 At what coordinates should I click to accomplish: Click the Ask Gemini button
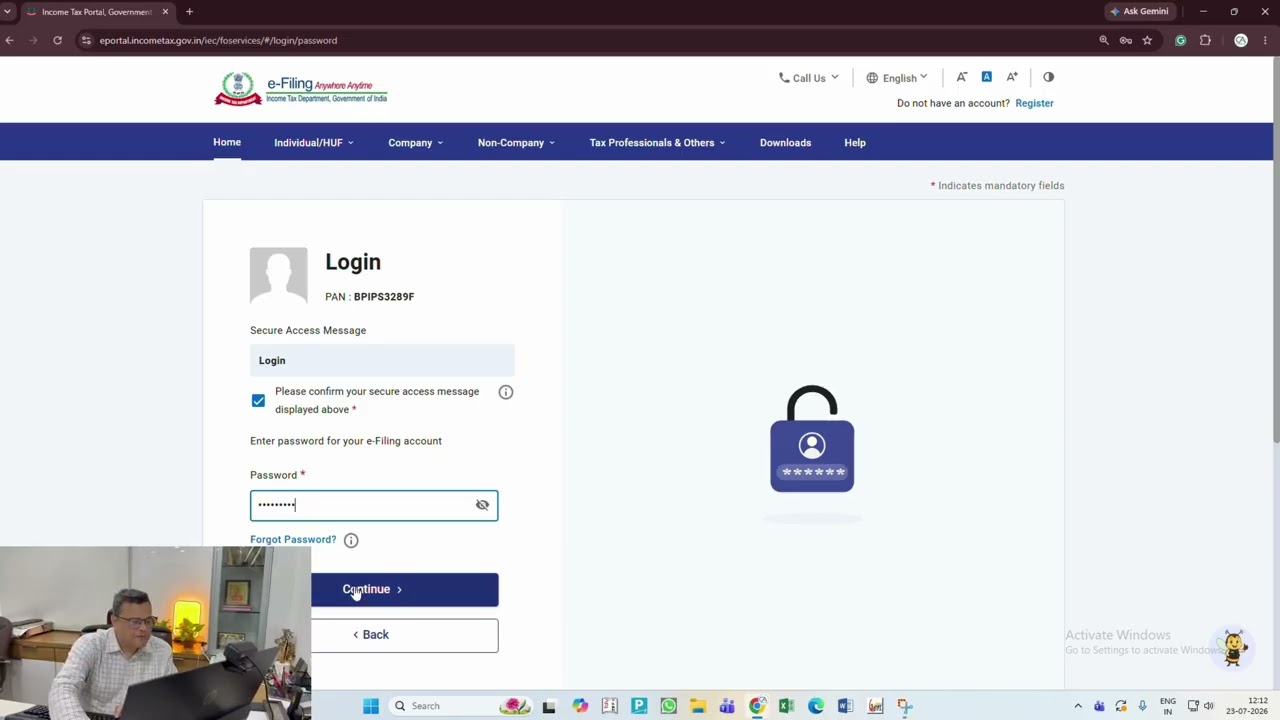1139,11
